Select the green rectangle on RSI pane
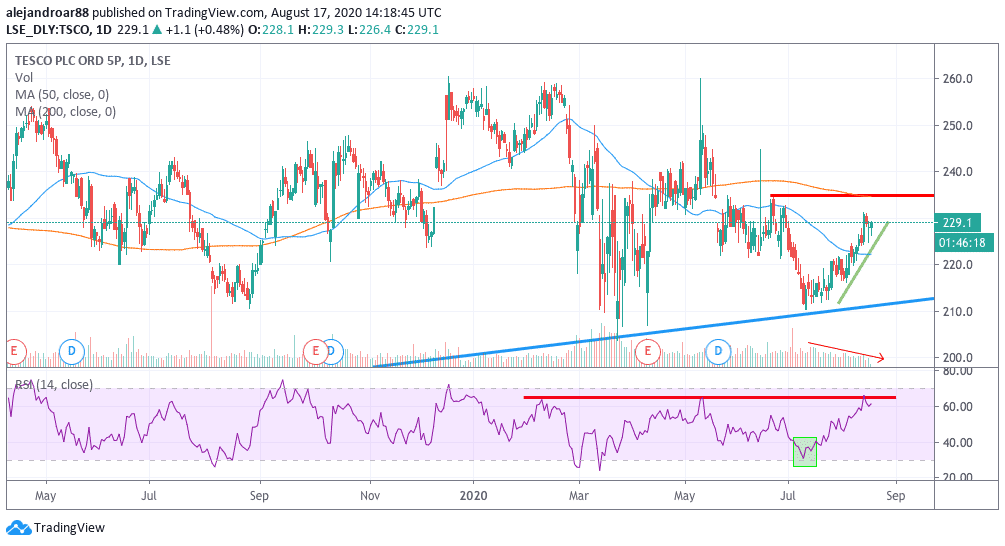Image resolution: width=1005 pixels, height=546 pixels. pyautogui.click(x=805, y=452)
